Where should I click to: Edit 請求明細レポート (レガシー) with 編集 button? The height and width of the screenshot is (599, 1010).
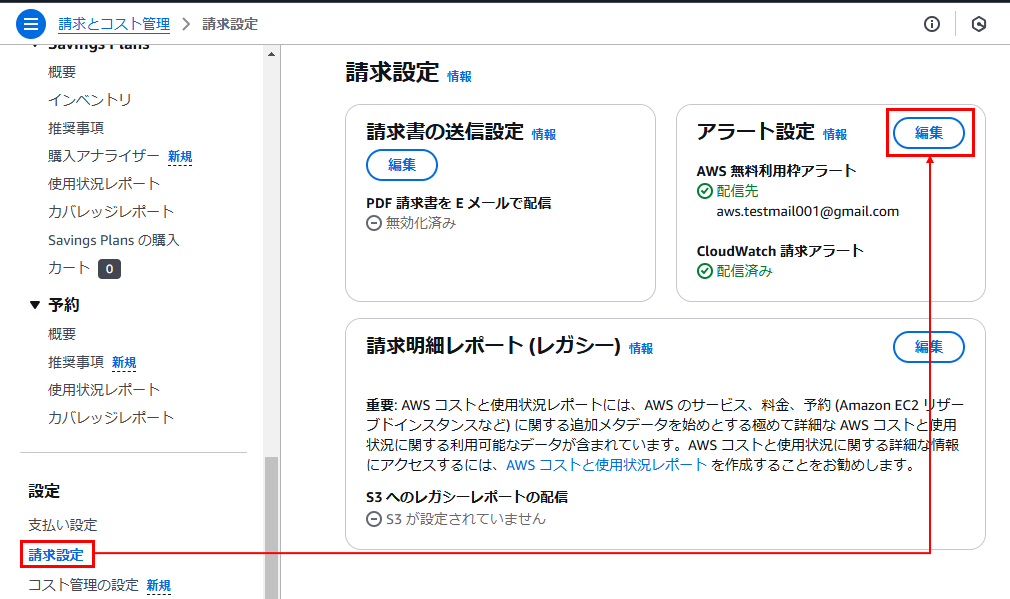(x=929, y=347)
